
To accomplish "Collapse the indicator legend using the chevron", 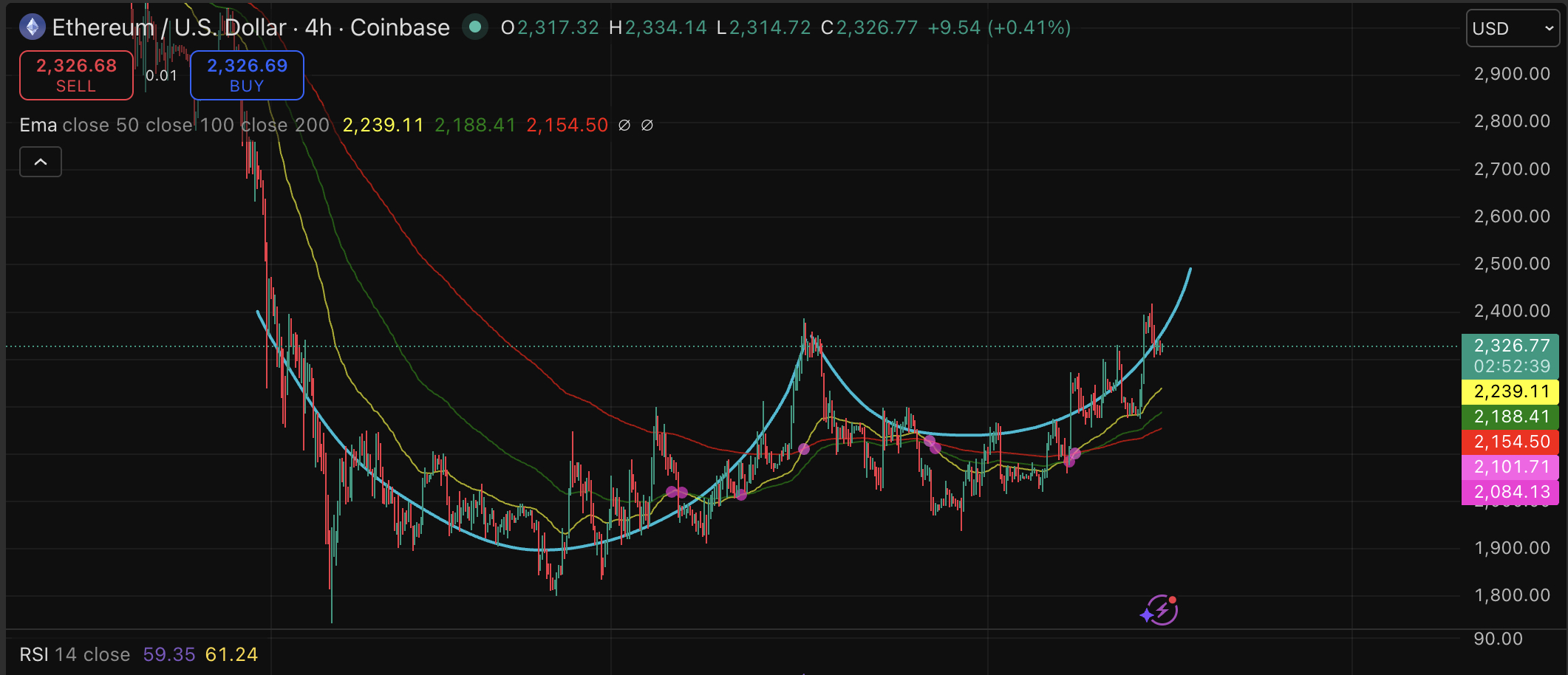I will pos(40,161).
